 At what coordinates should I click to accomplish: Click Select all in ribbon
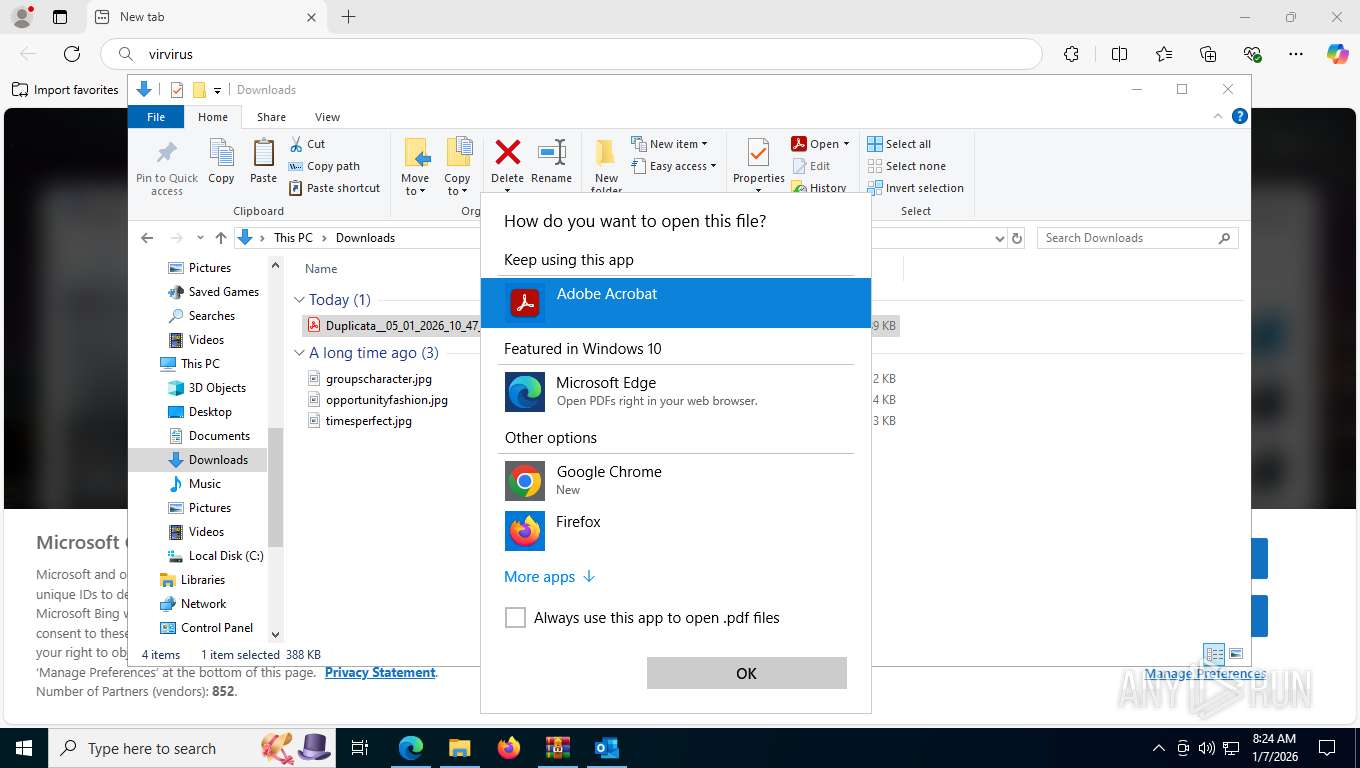(899, 144)
